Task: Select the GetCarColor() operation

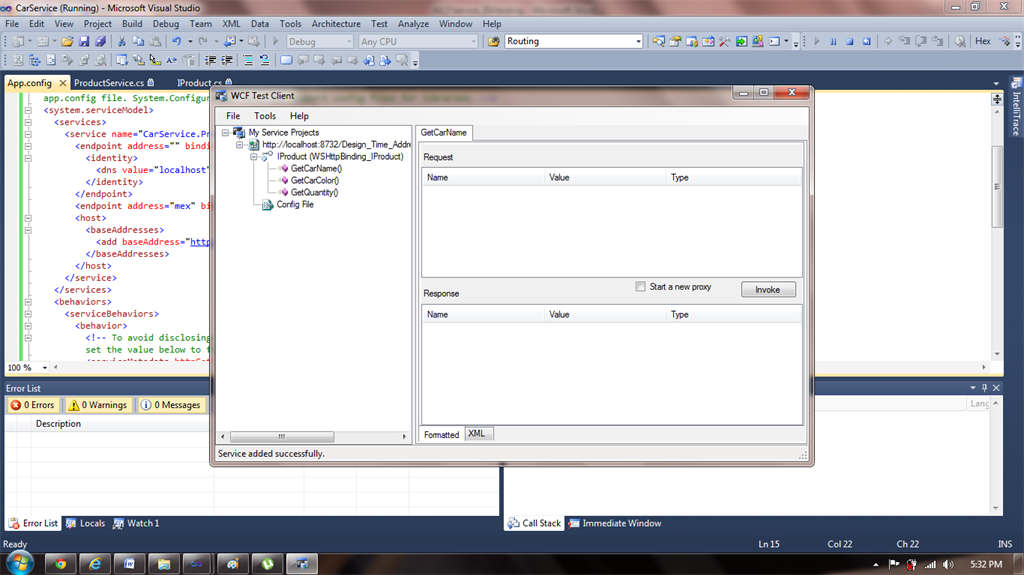Action: click(x=315, y=180)
